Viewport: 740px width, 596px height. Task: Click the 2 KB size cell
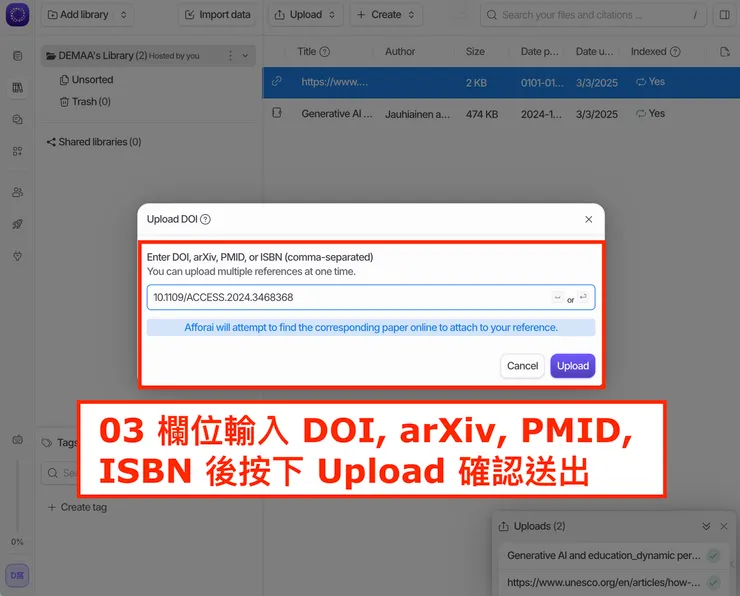476,83
